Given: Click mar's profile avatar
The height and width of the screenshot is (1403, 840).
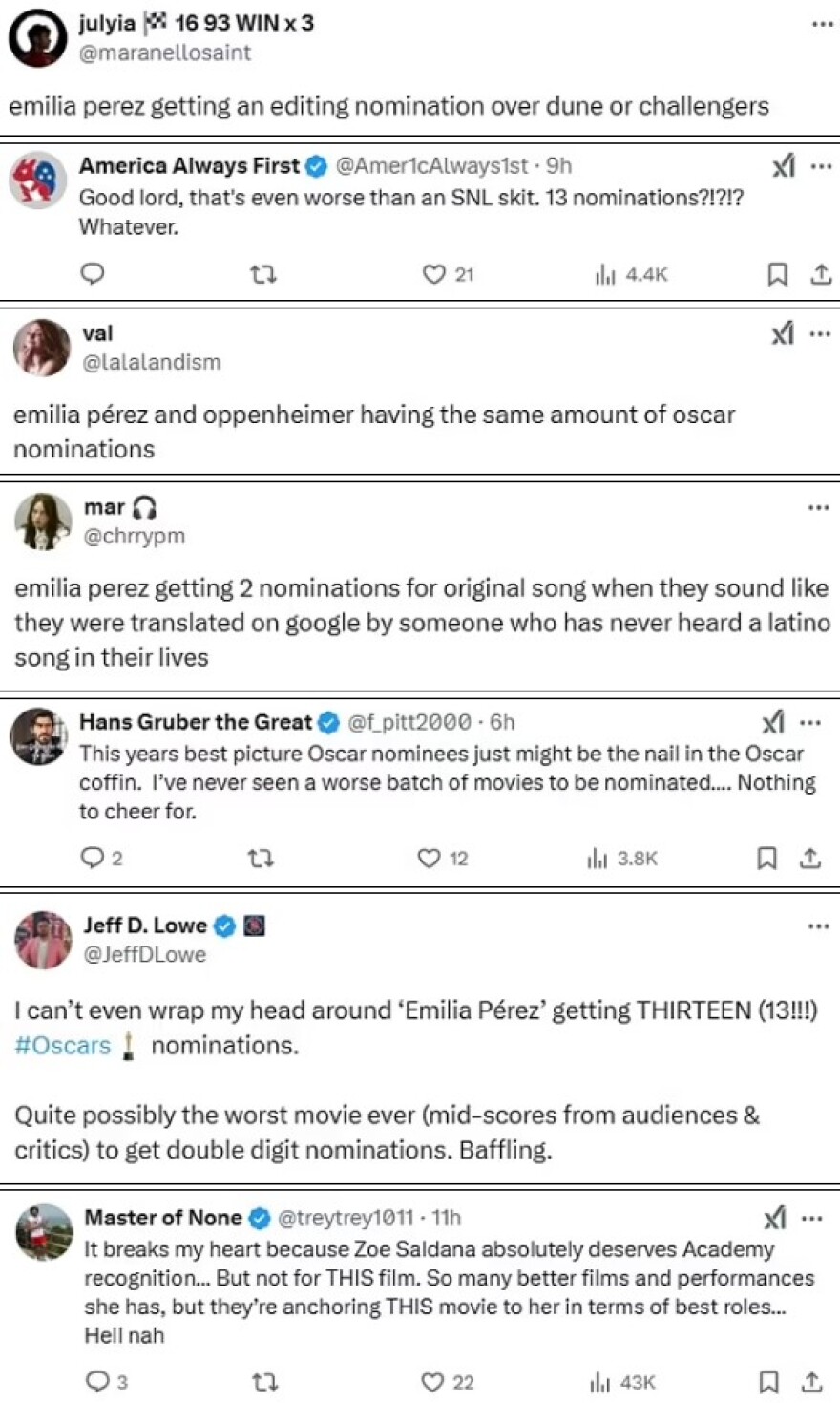Looking at the screenshot, I should click(x=43, y=521).
